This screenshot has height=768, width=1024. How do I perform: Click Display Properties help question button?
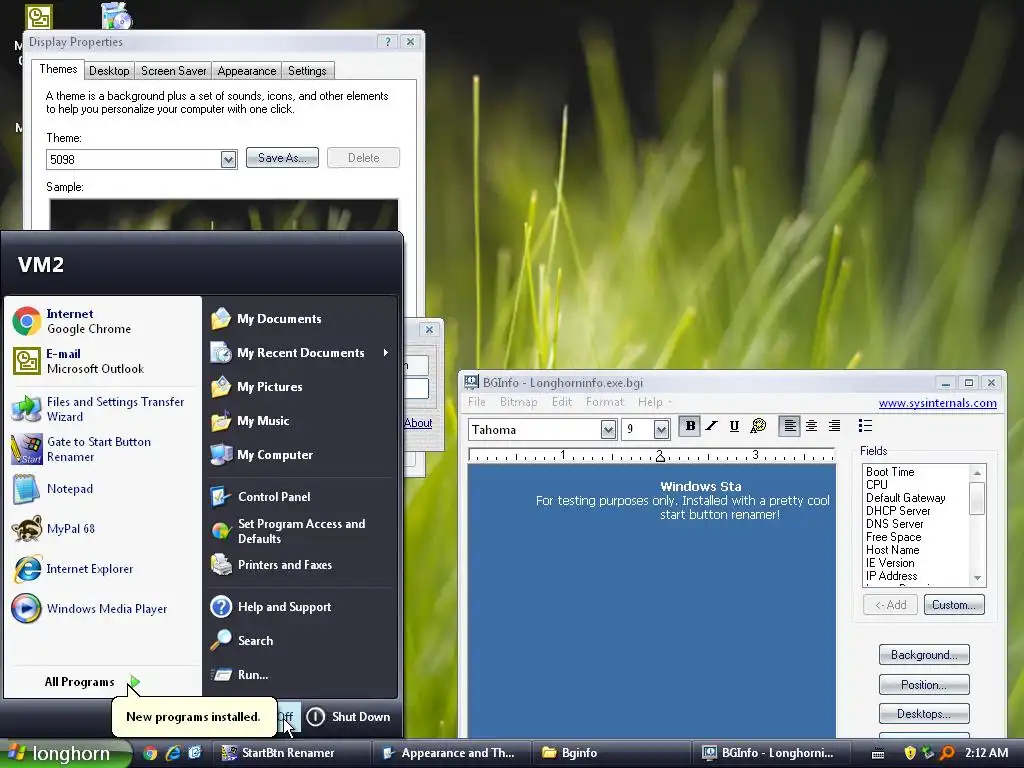(x=387, y=42)
